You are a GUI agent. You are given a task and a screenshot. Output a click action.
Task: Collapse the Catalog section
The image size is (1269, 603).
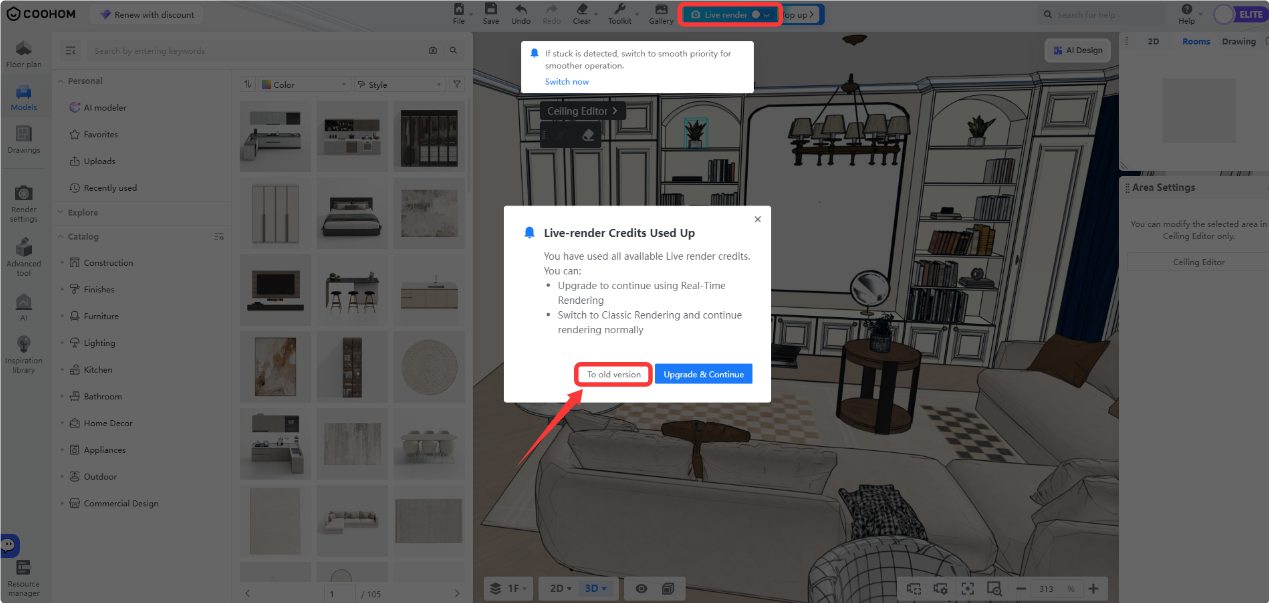coord(61,237)
